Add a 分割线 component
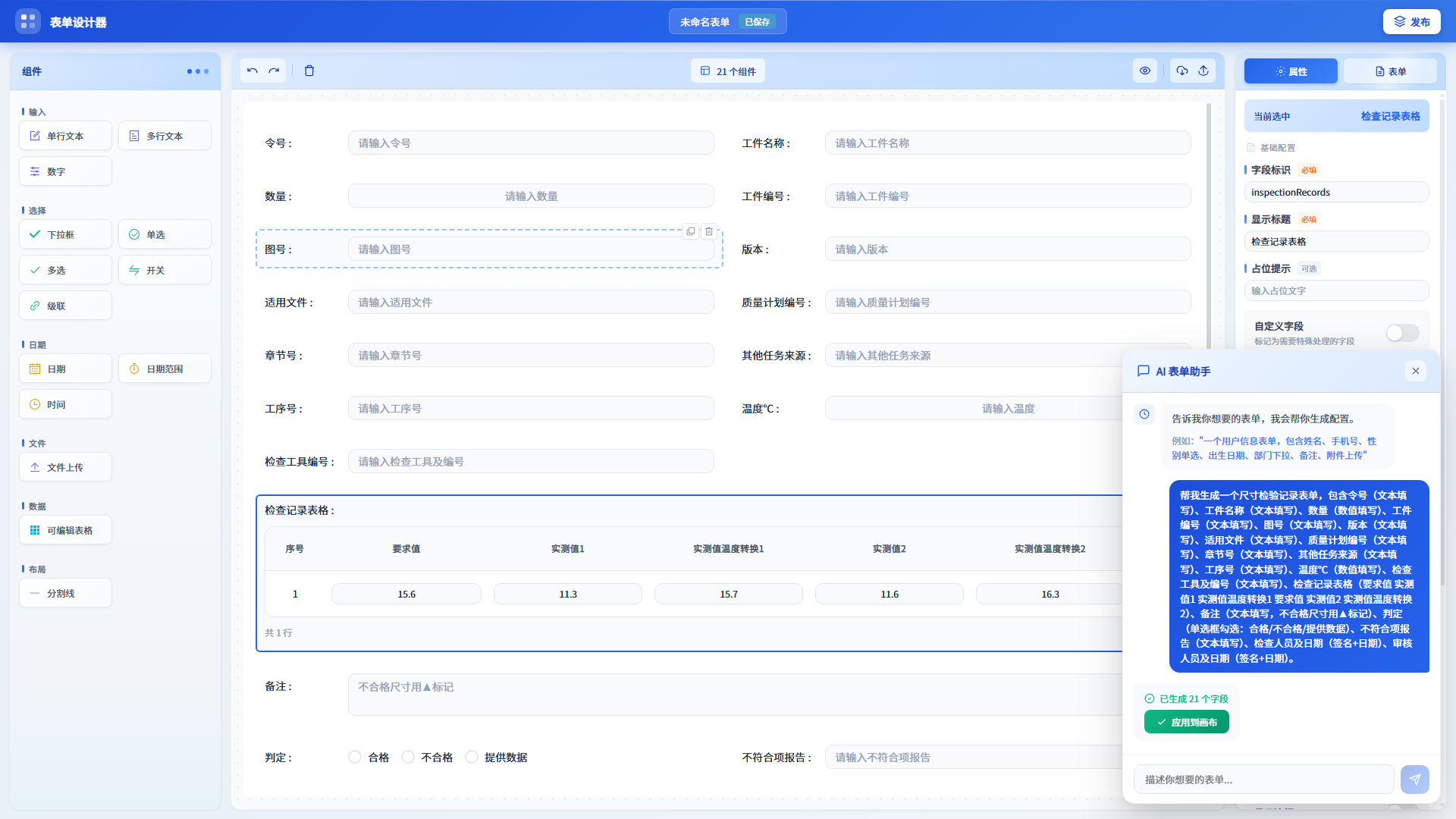 pos(65,593)
